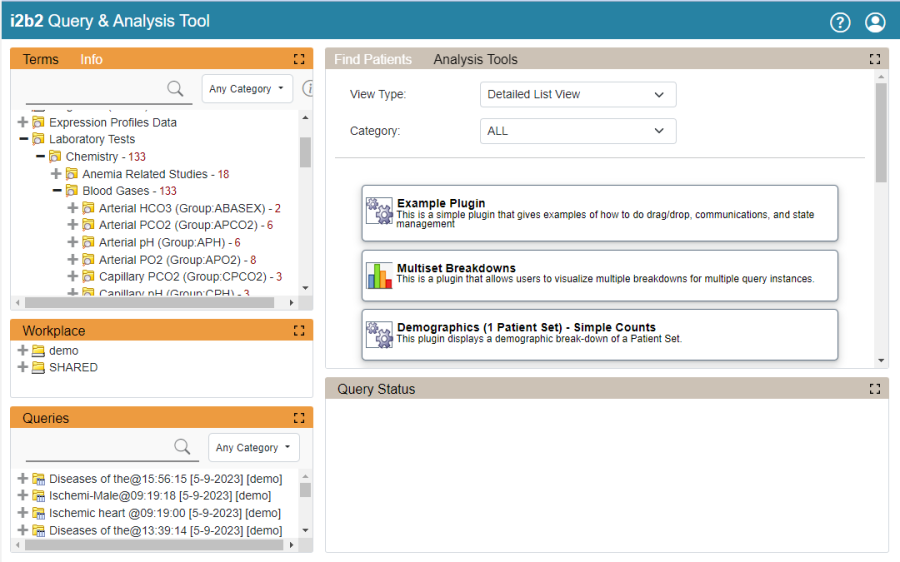Open the View Type dropdown

click(x=577, y=95)
